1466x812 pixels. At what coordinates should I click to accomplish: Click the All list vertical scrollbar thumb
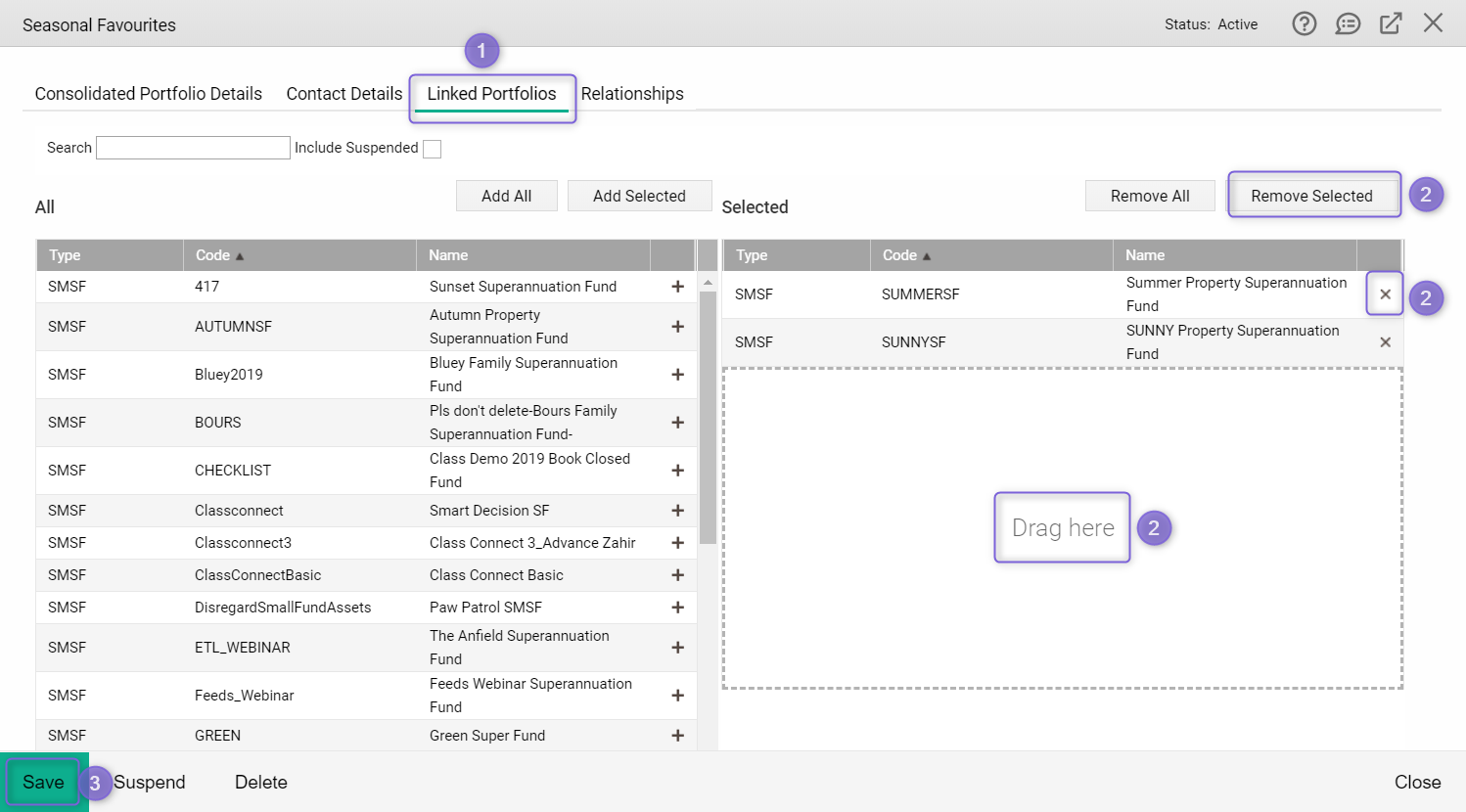(x=709, y=418)
